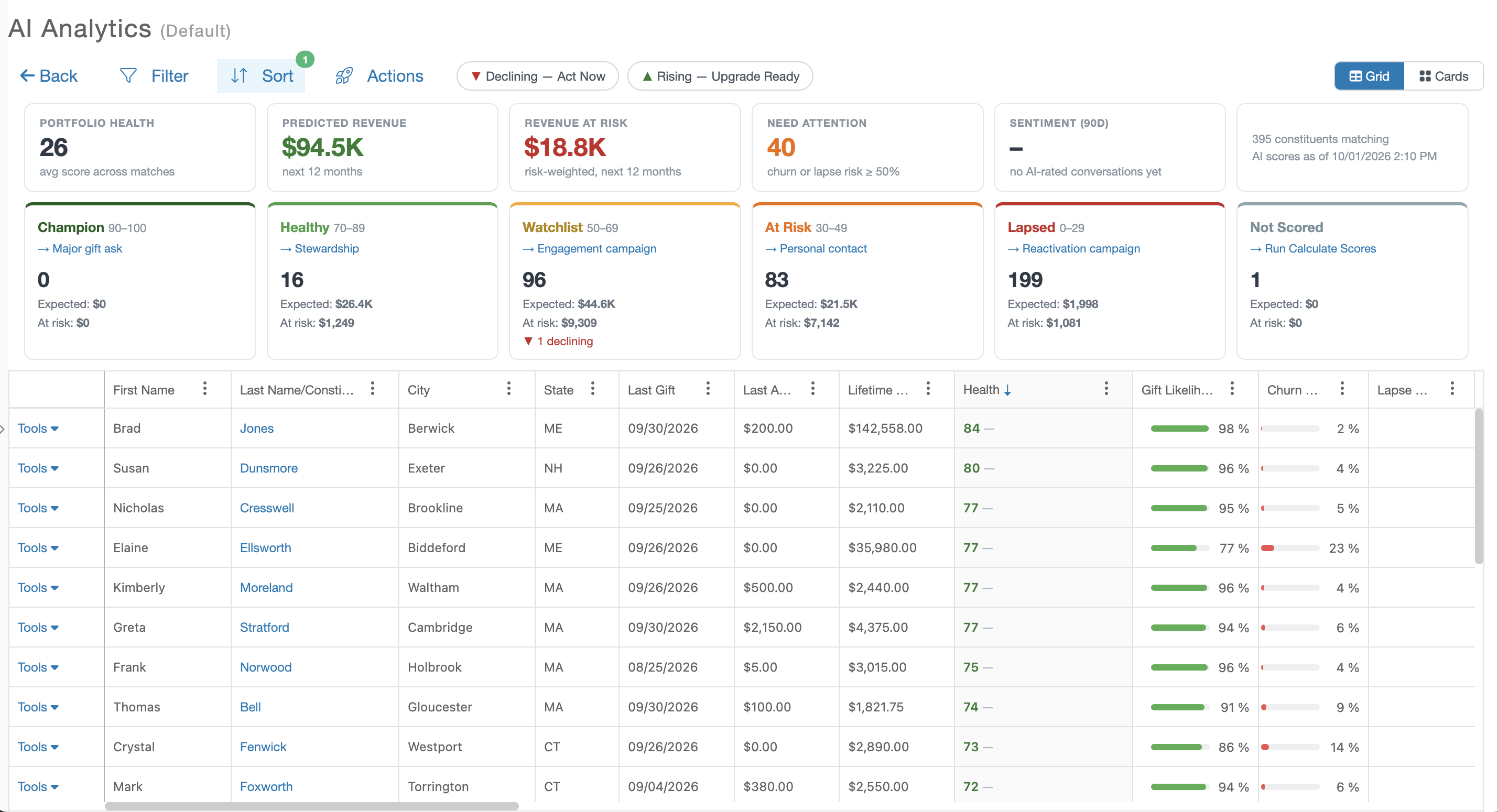Image resolution: width=1498 pixels, height=812 pixels.
Task: Click Elaine Ellsworth churn risk bar
Action: pyautogui.click(x=1290, y=547)
